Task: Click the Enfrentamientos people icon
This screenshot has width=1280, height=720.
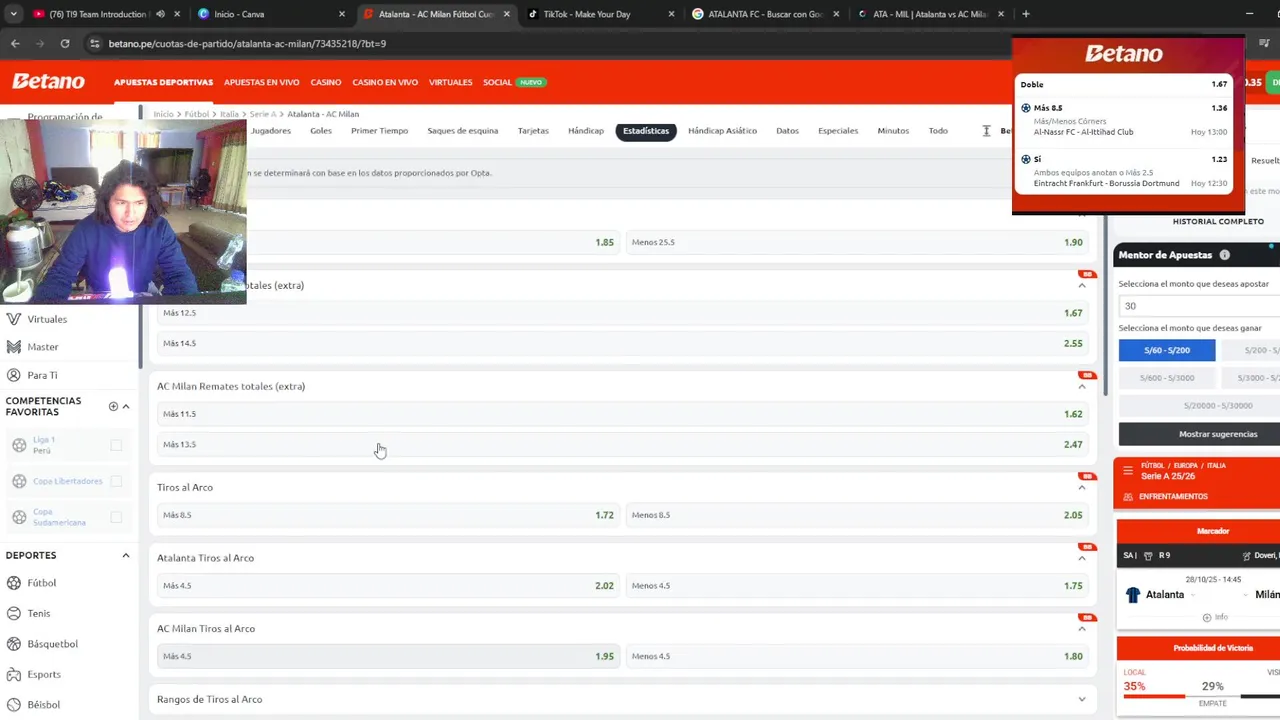Action: point(1128,496)
